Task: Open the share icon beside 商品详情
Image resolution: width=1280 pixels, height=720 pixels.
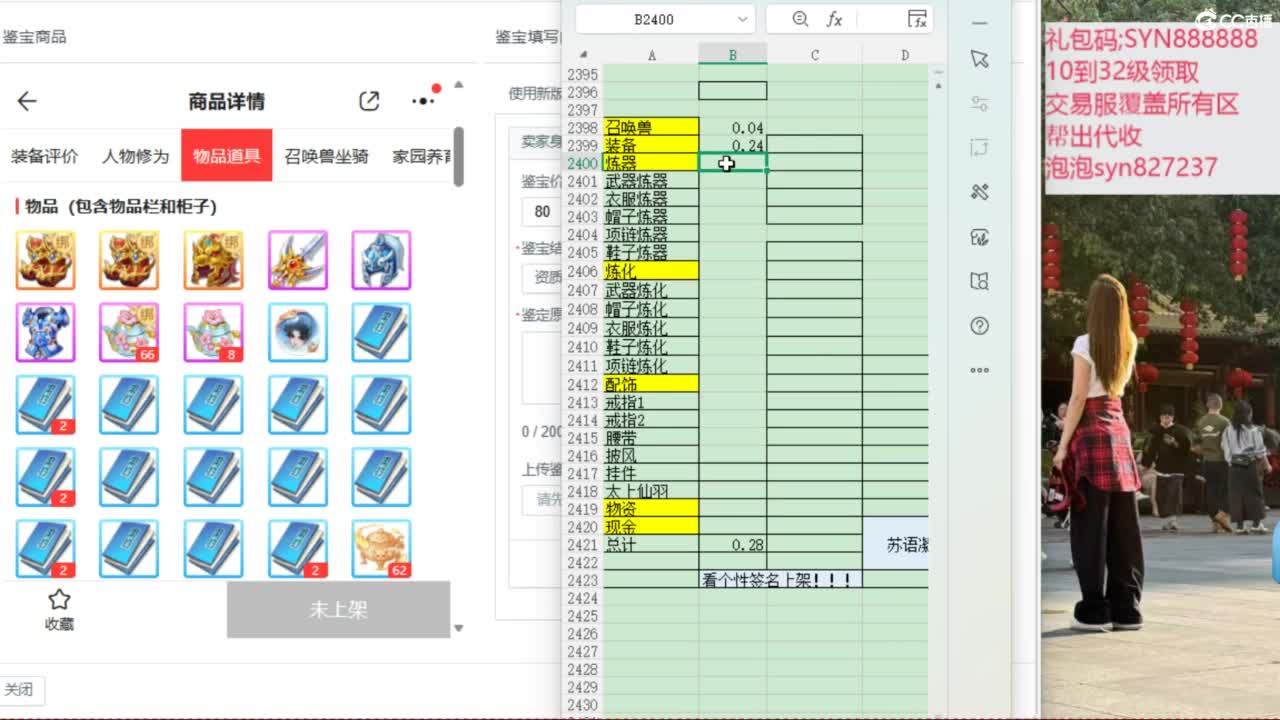Action: pos(369,101)
